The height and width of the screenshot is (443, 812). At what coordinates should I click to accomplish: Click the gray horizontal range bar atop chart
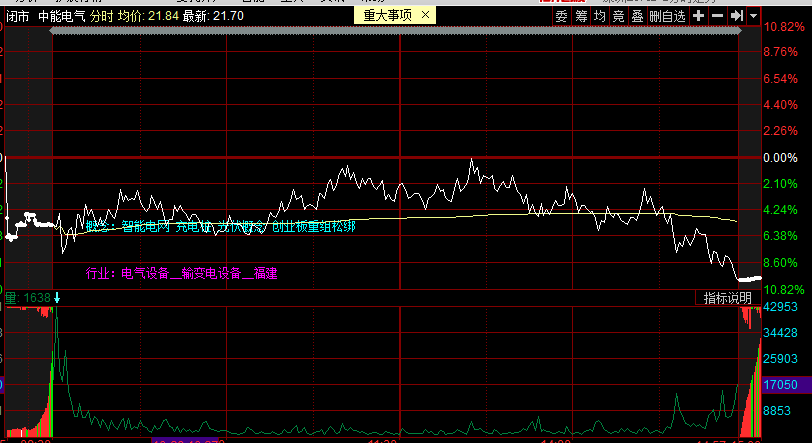396,31
